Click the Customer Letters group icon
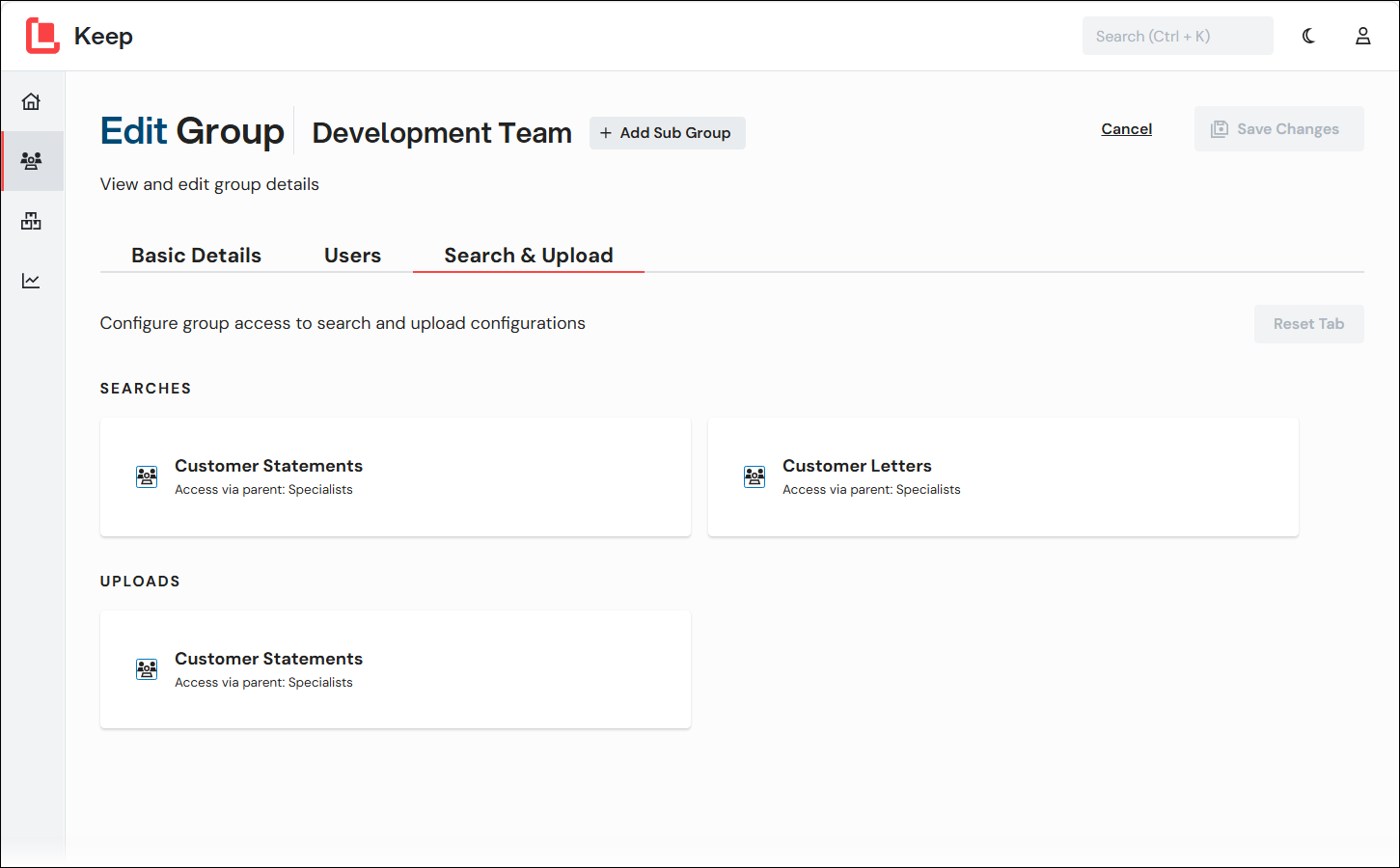Image resolution: width=1400 pixels, height=868 pixels. [x=755, y=476]
